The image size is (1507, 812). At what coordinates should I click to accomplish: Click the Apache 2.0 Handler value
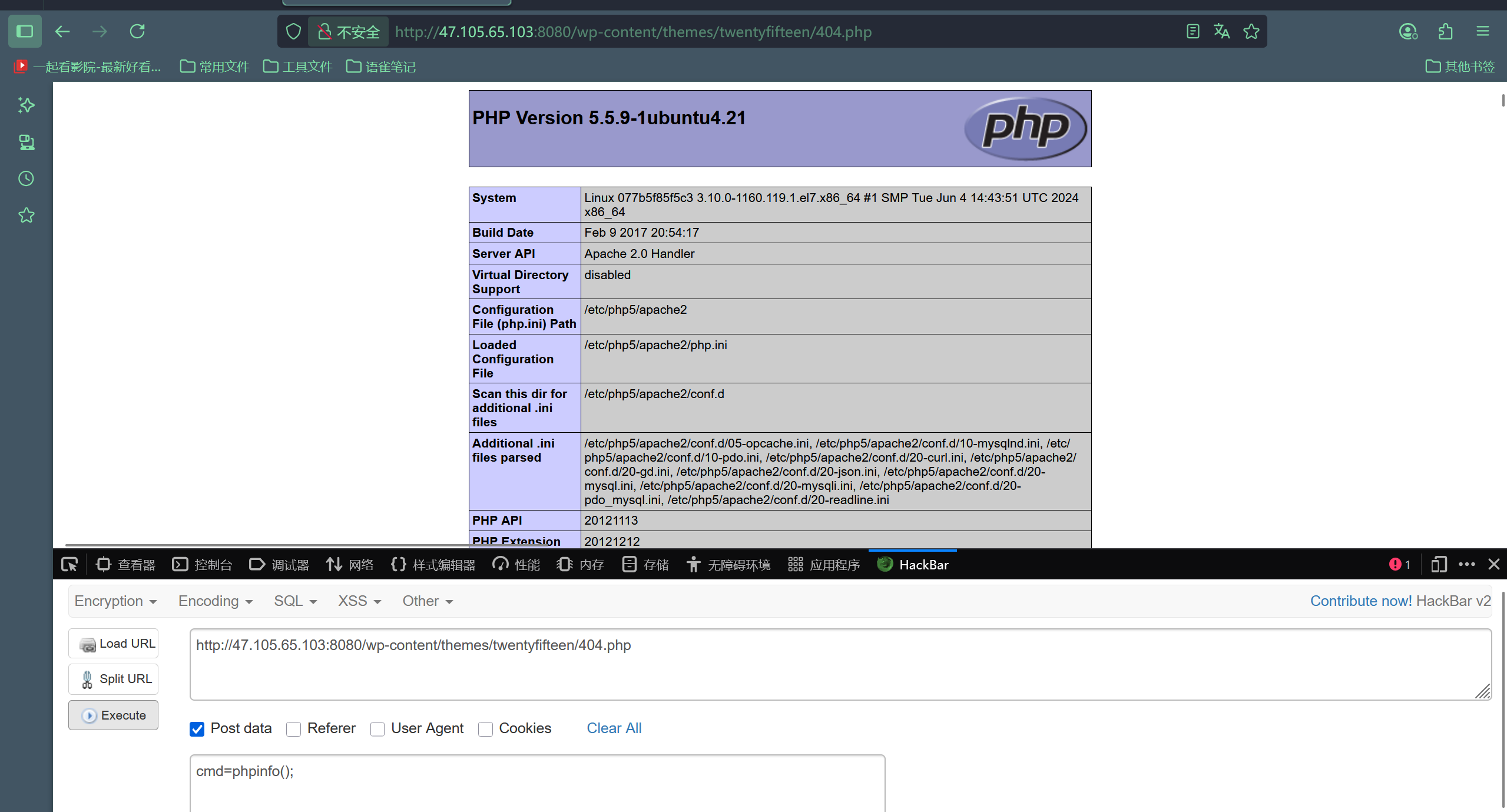click(639, 254)
